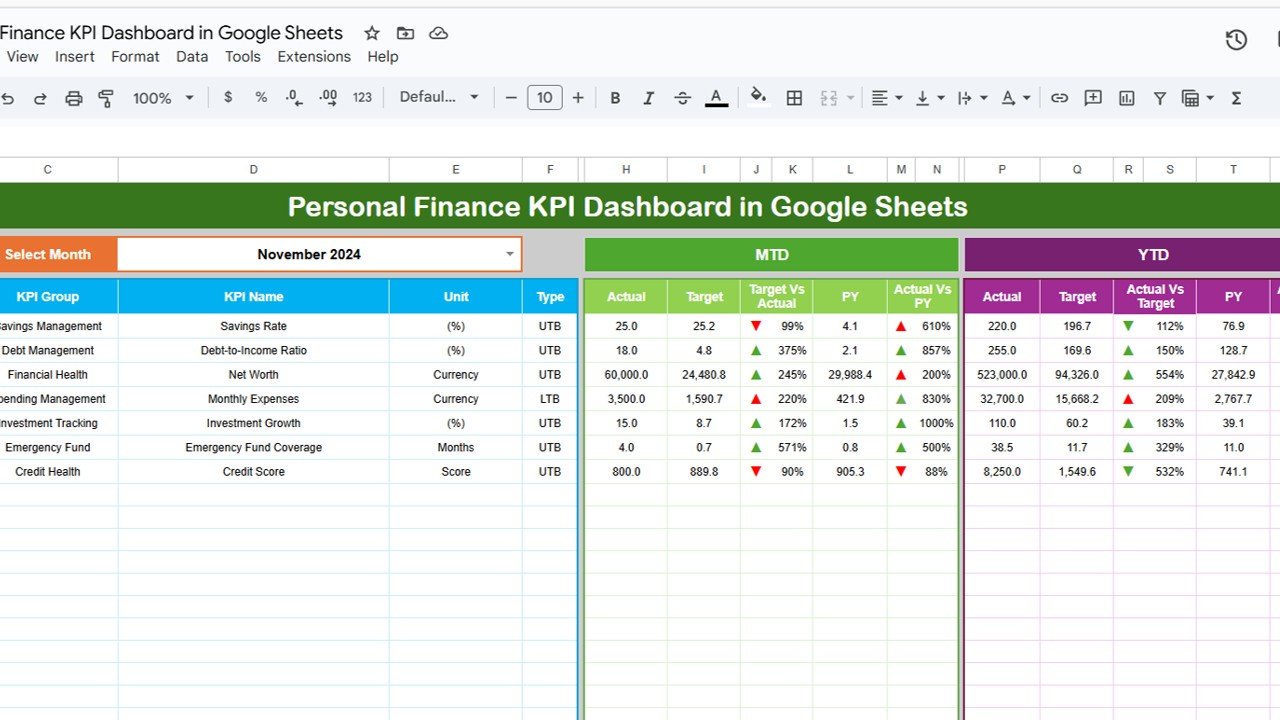Select the Credit Score cell
Screen dimensions: 1280x720
pyautogui.click(x=253, y=471)
